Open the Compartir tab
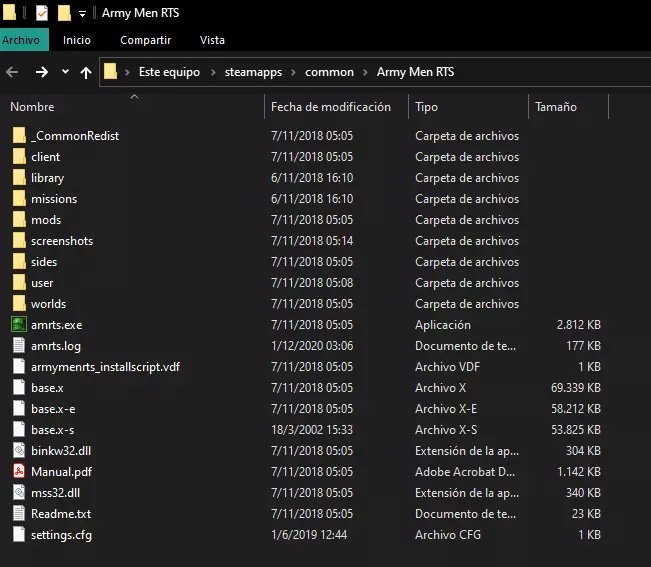This screenshot has height=567, width=651. point(145,40)
